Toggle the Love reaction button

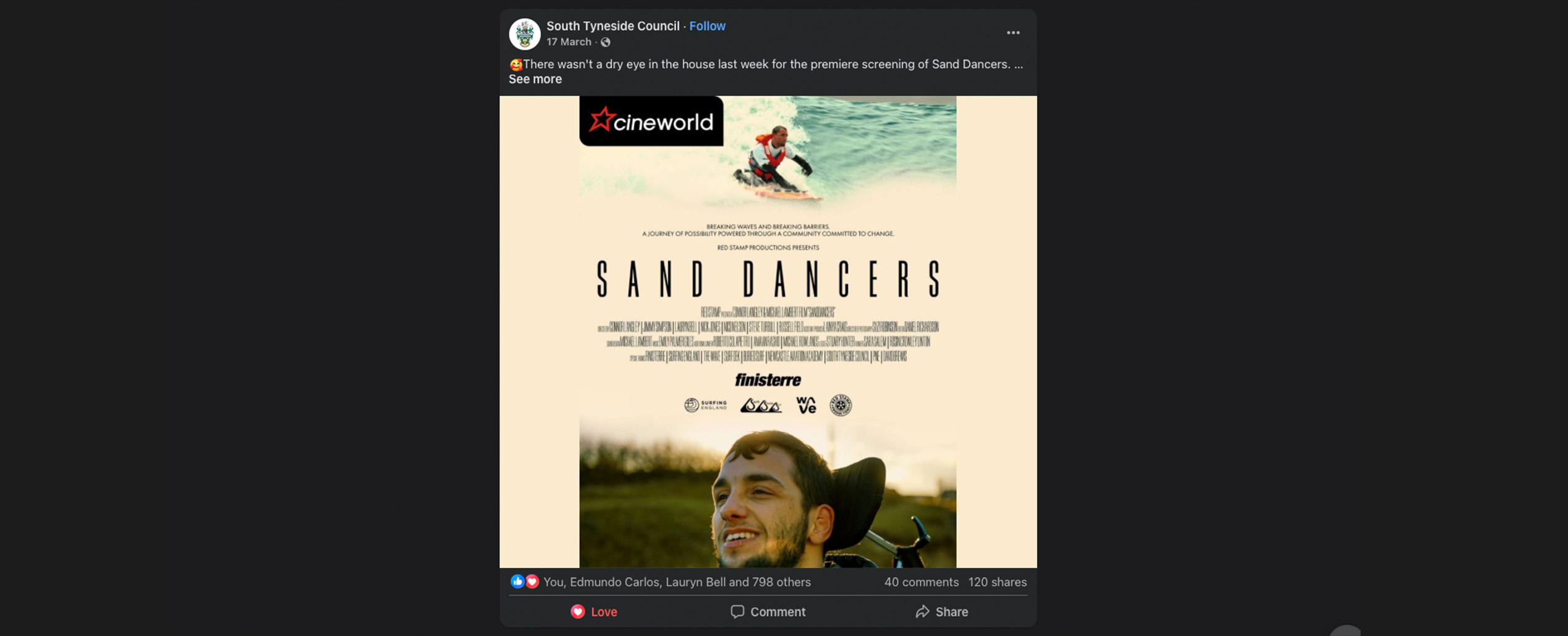tap(594, 612)
